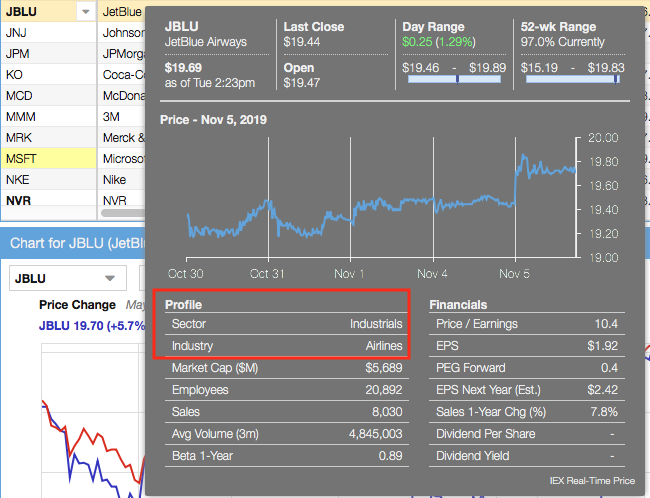
Task: Click the Dividend Per Share row
Action: pos(527,434)
